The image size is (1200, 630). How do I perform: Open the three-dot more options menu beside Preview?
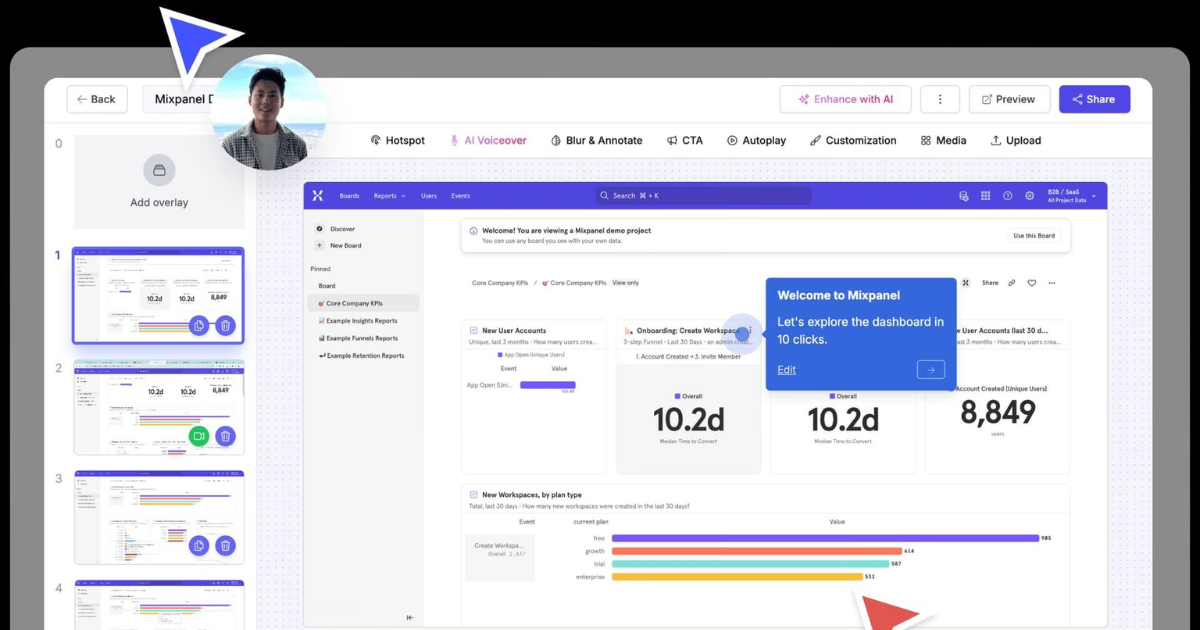point(940,99)
